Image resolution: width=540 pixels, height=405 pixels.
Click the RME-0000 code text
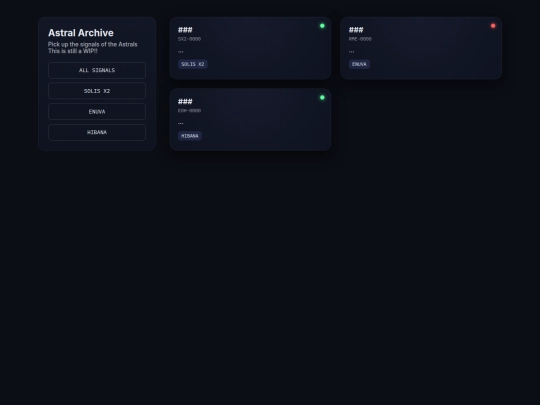pos(360,39)
